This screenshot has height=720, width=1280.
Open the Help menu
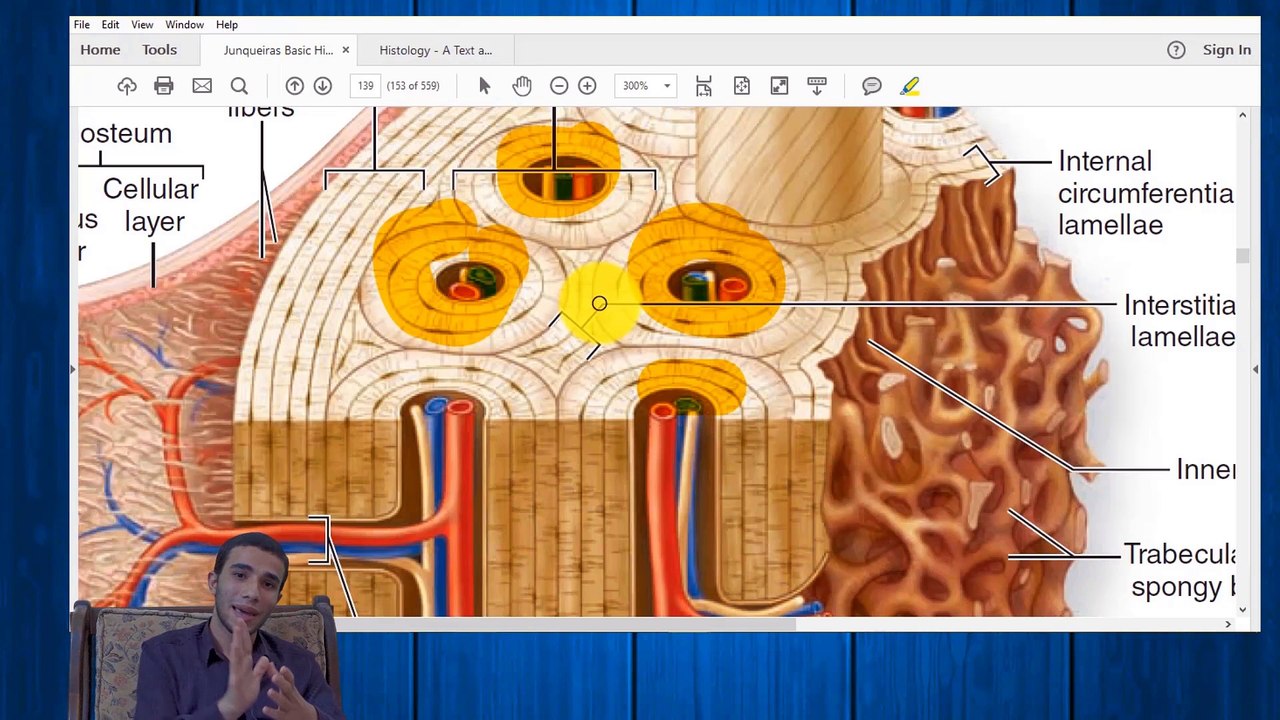pyautogui.click(x=227, y=25)
